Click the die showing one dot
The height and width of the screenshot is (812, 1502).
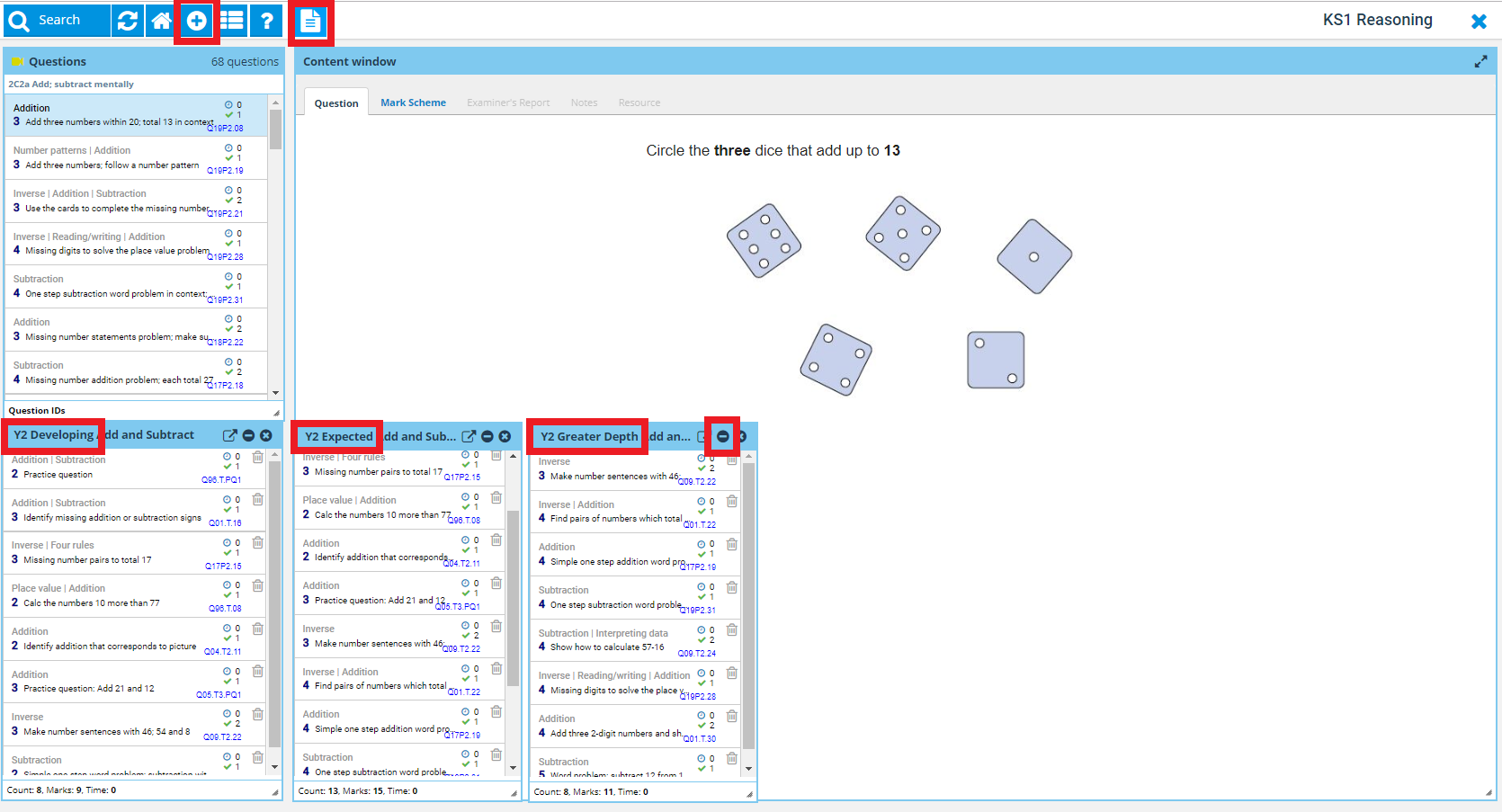[1034, 256]
